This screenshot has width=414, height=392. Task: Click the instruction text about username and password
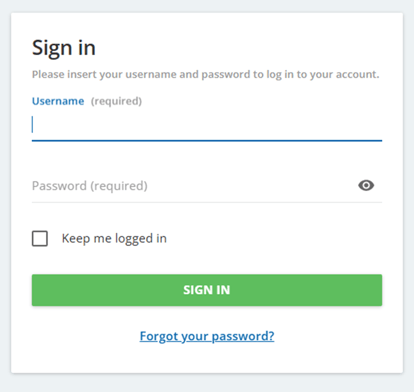tap(205, 74)
